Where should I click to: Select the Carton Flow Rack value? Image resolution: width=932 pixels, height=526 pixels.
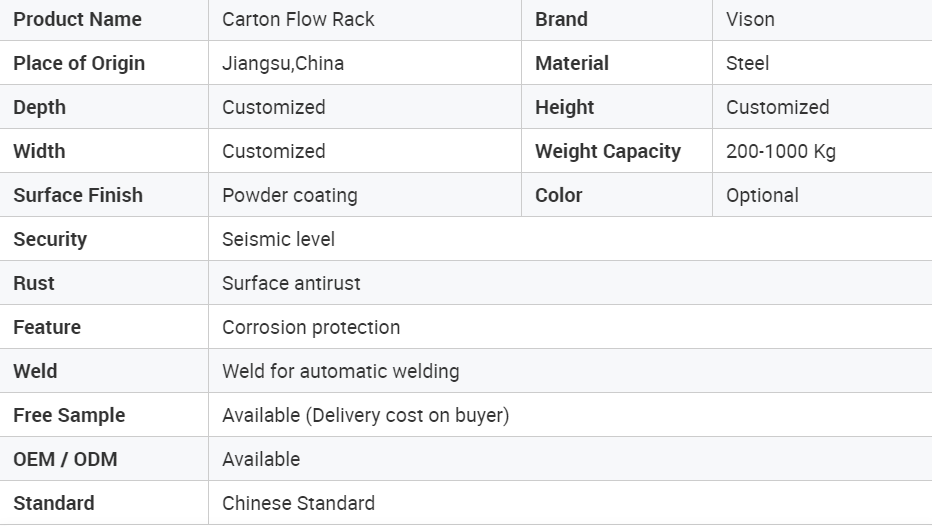pyautogui.click(x=298, y=20)
